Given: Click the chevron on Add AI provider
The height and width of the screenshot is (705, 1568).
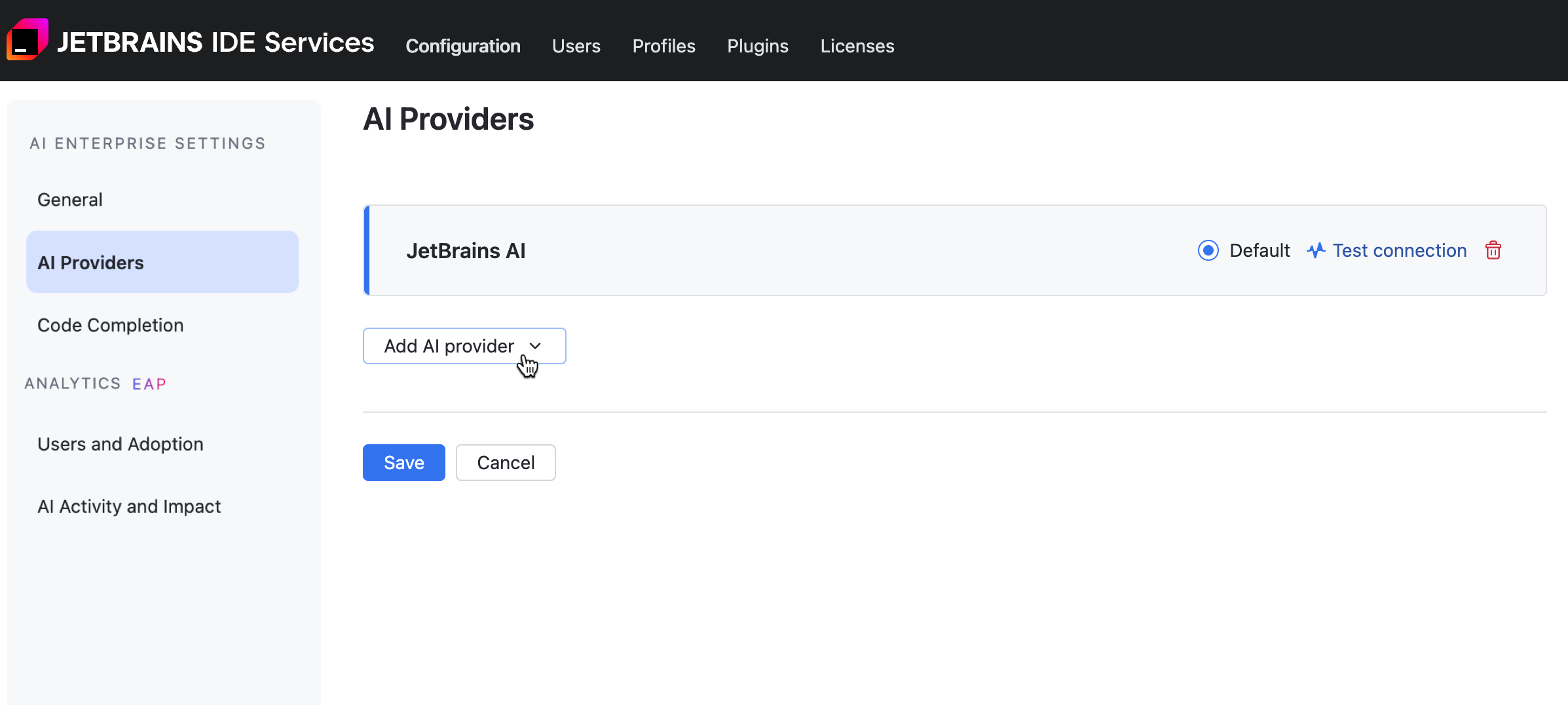Looking at the screenshot, I should pos(536,346).
